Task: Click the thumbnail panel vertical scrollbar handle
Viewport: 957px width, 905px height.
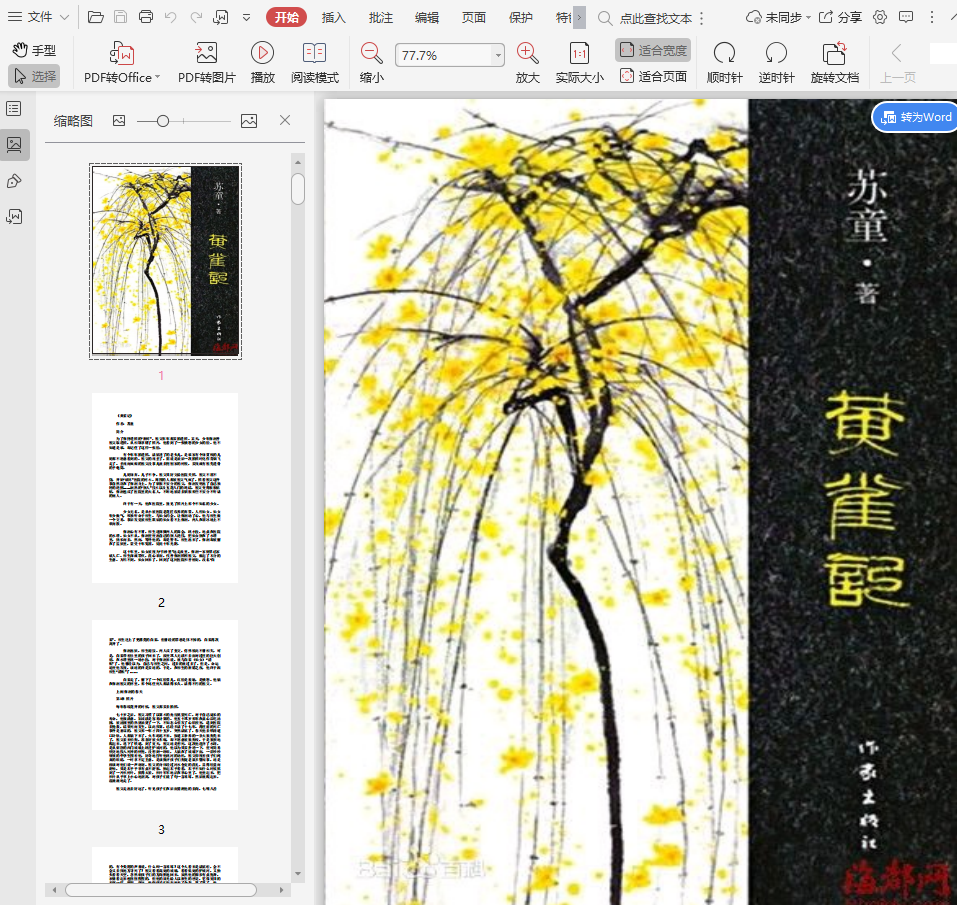Action: 298,189
